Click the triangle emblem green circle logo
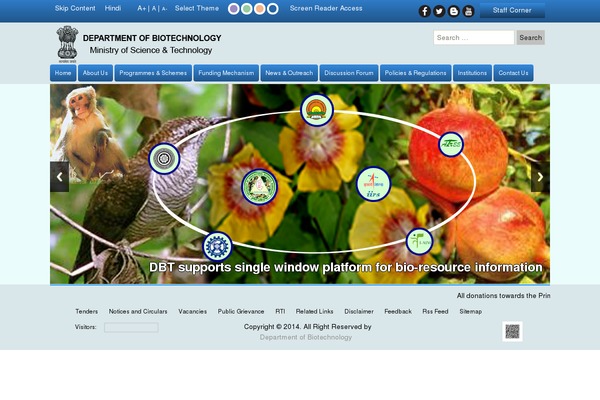The height and width of the screenshot is (400, 600). [259, 187]
